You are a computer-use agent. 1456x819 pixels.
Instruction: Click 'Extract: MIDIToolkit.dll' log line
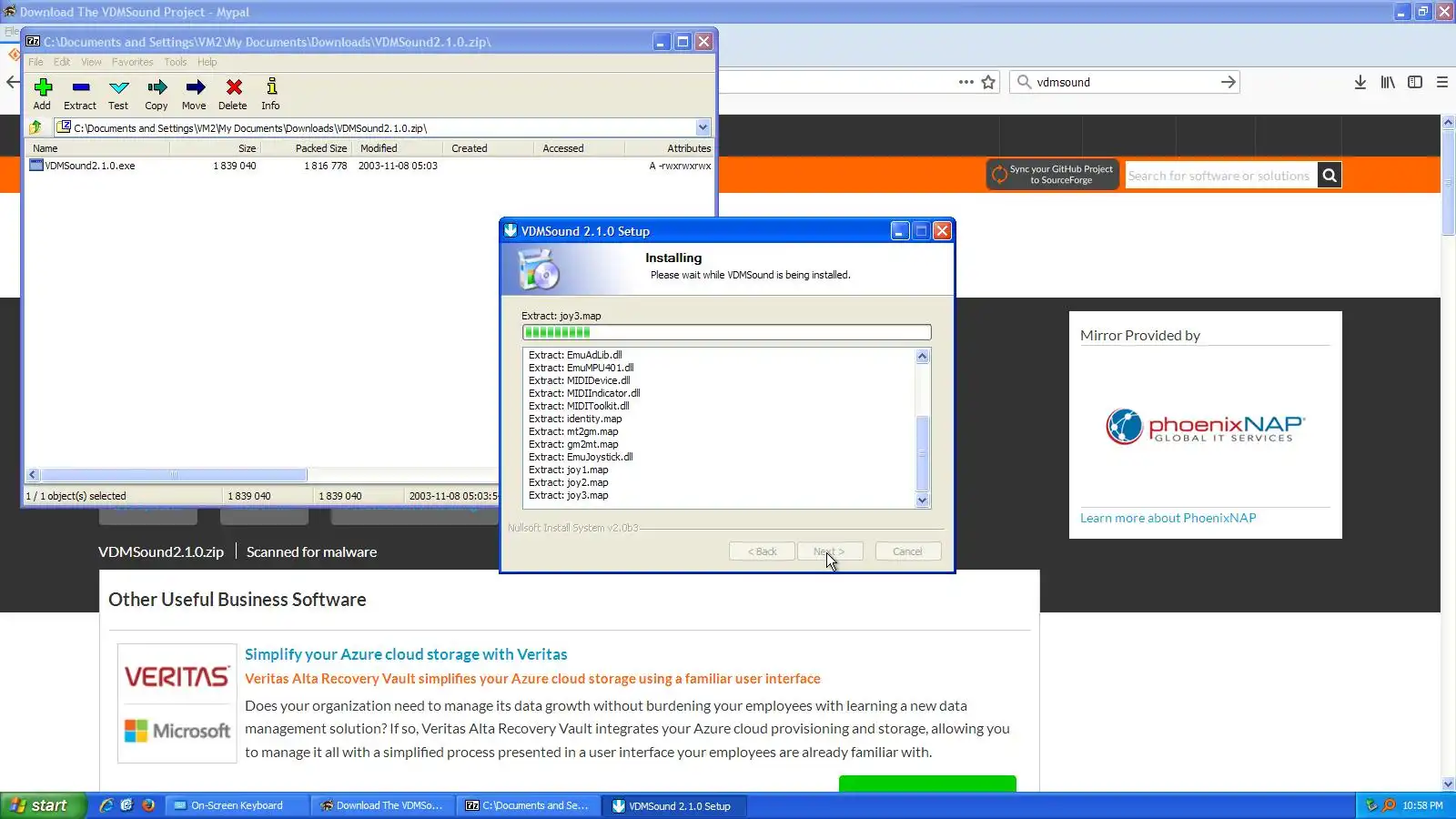tap(579, 406)
